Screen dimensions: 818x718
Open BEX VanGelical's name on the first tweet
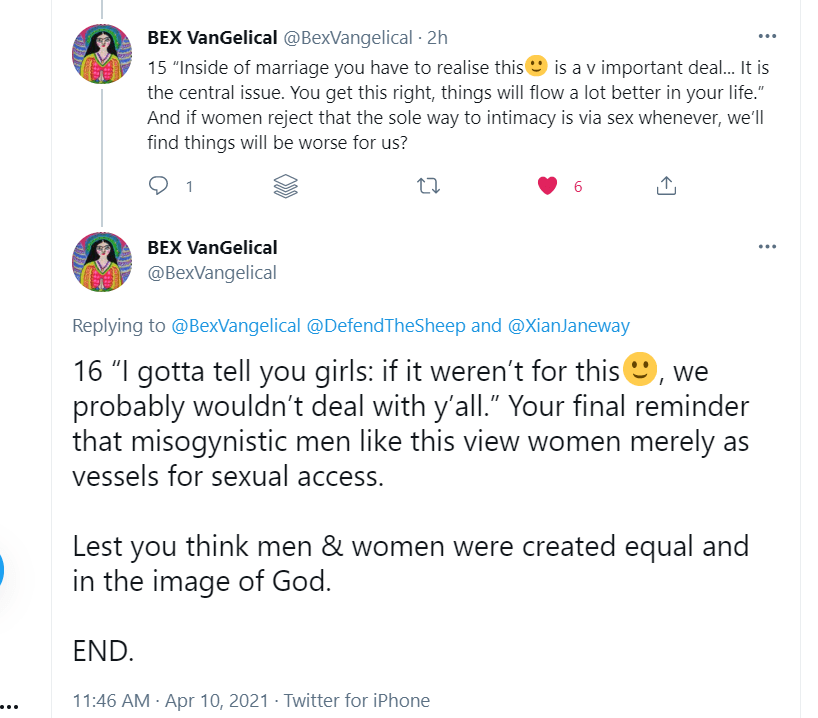point(212,38)
